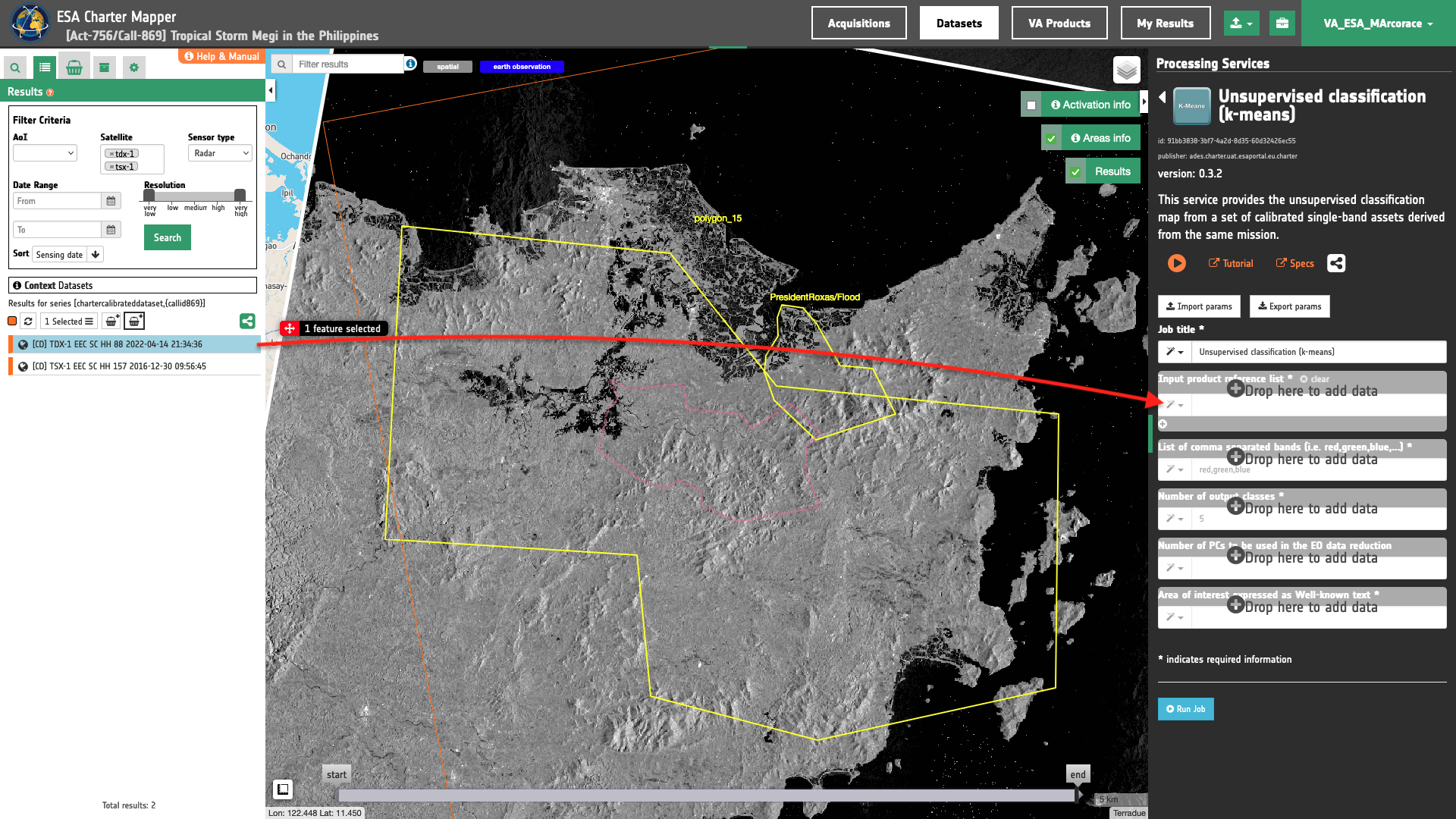
Task: Open the briefcase icon in top bar
Action: coord(1282,24)
